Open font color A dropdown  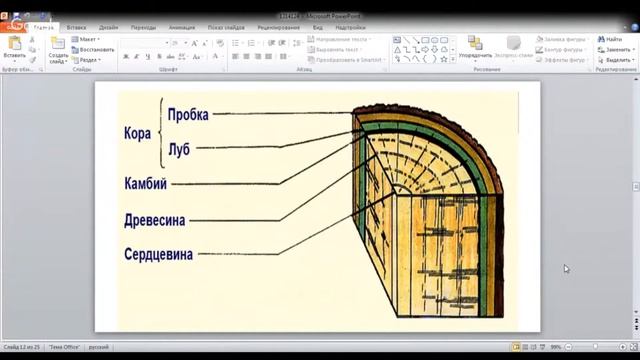[x=216, y=56]
